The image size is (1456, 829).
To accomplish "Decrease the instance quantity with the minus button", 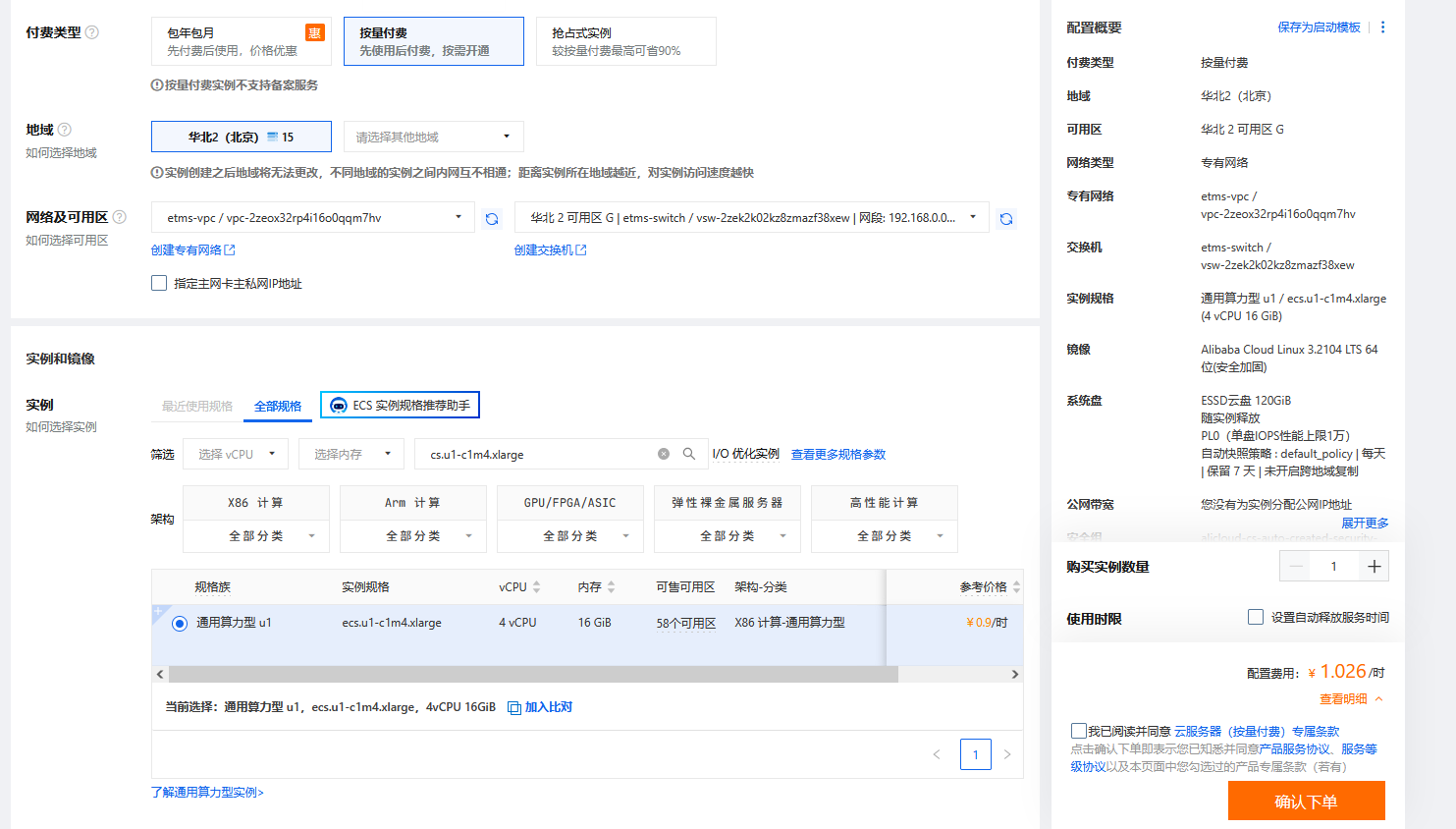I will (x=1296, y=567).
